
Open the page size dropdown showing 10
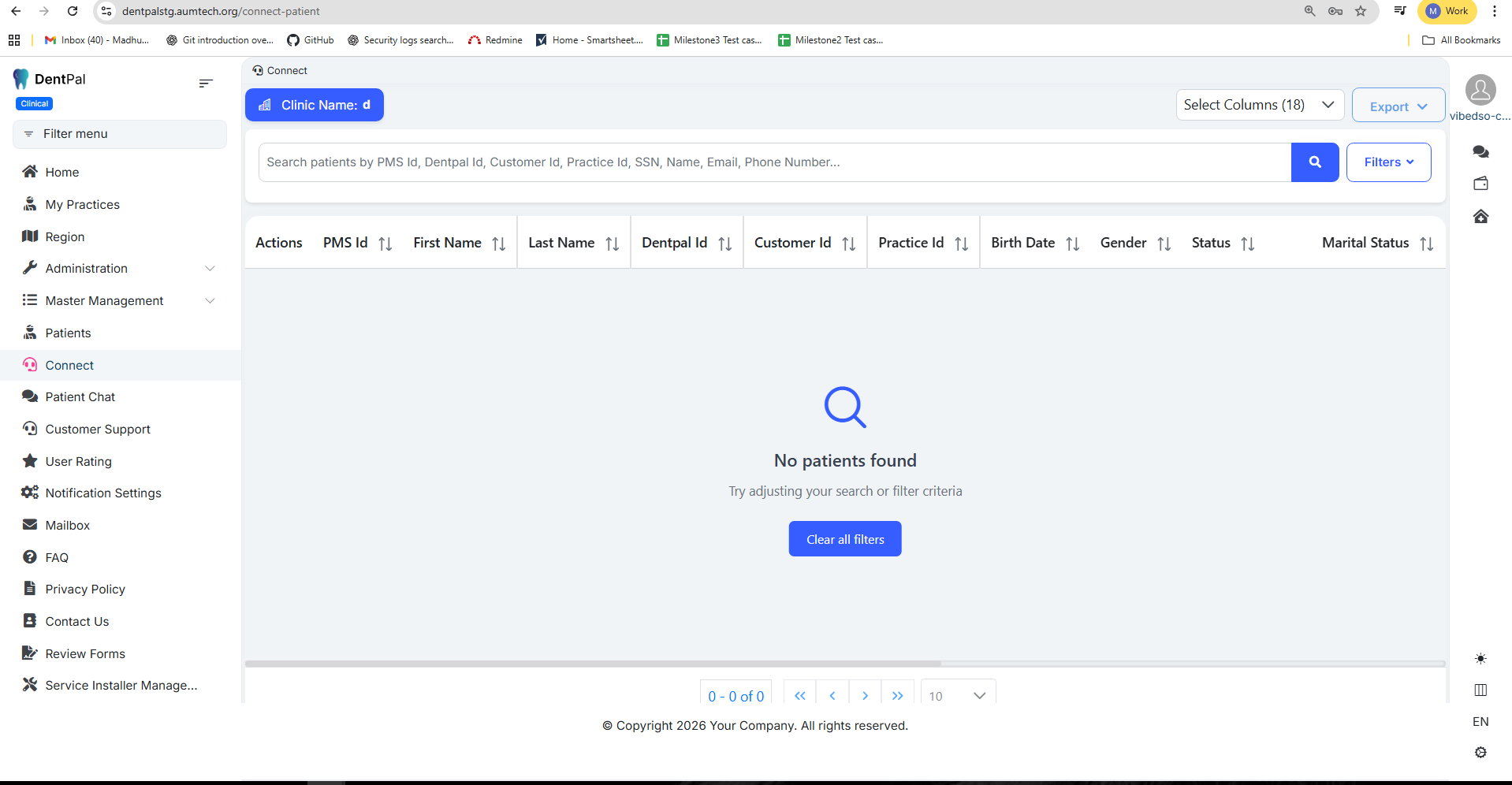[957, 695]
